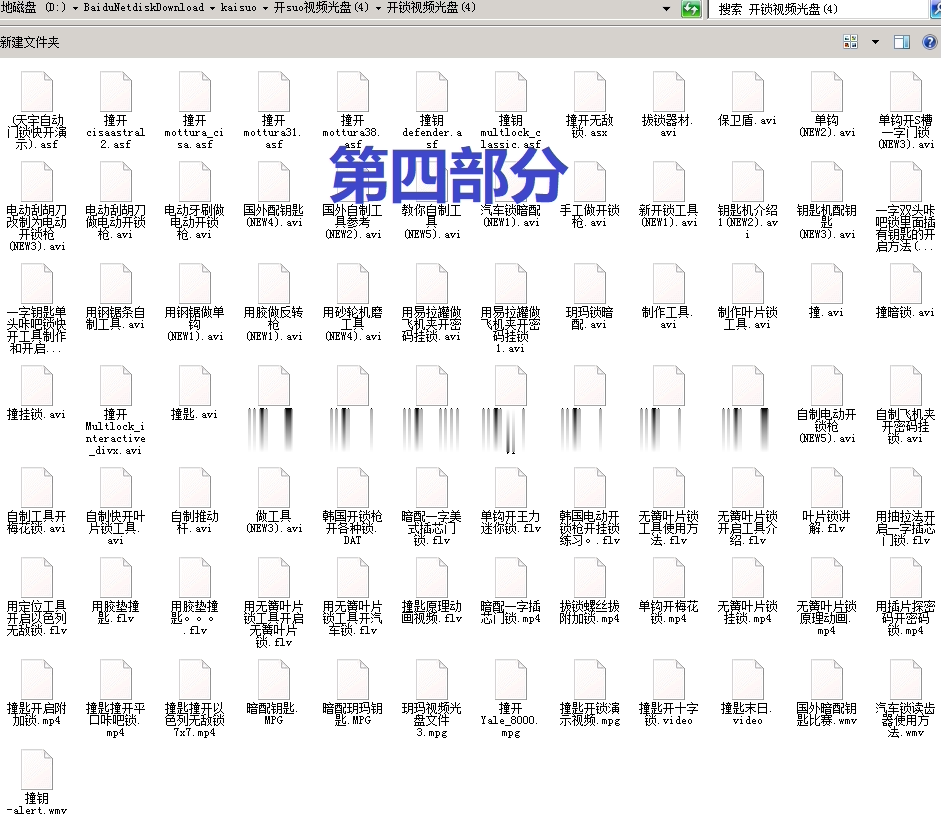
Task: Select file 用钢锯条自制工具.avi
Action: (x=115, y=297)
